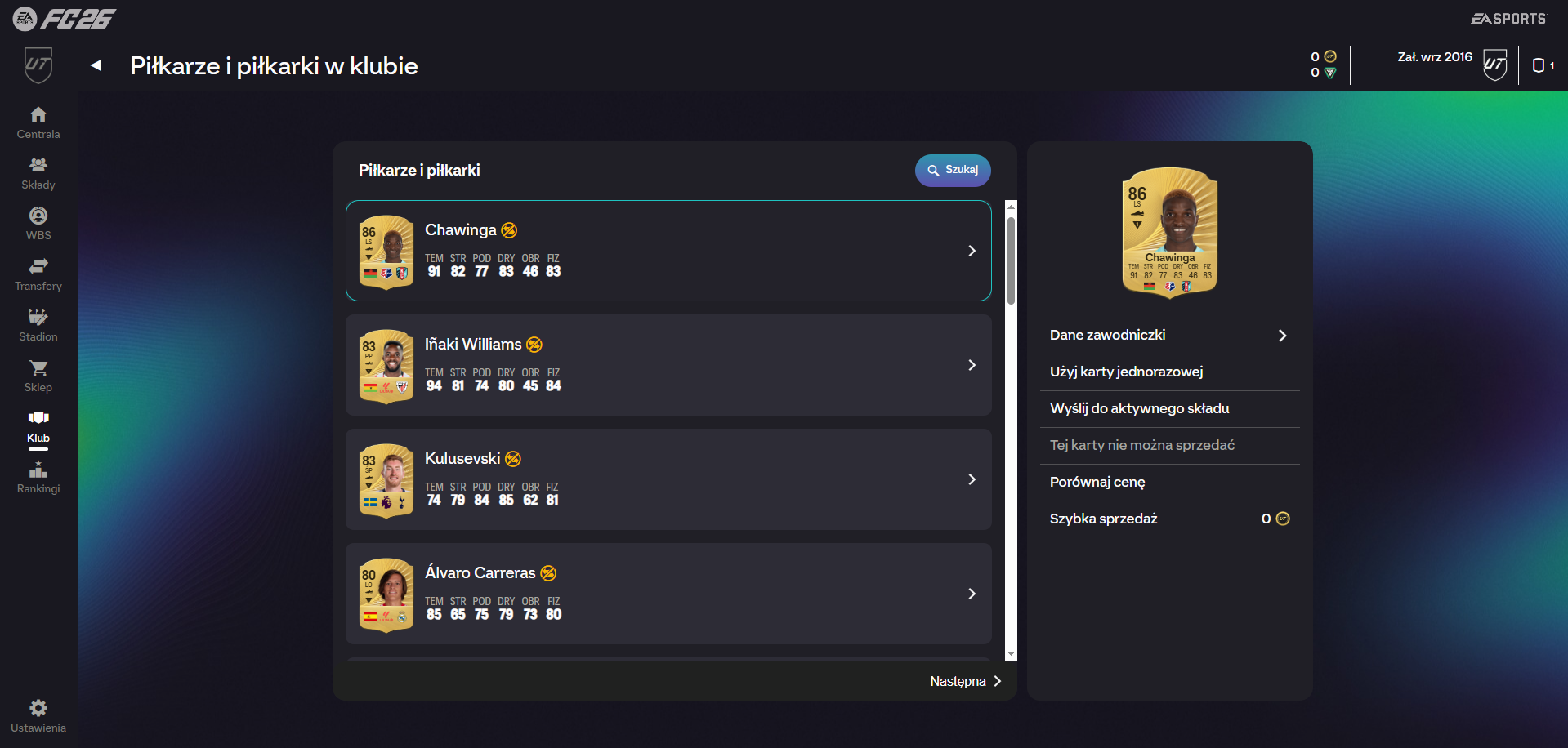Open the Transfery market icon

point(38,267)
